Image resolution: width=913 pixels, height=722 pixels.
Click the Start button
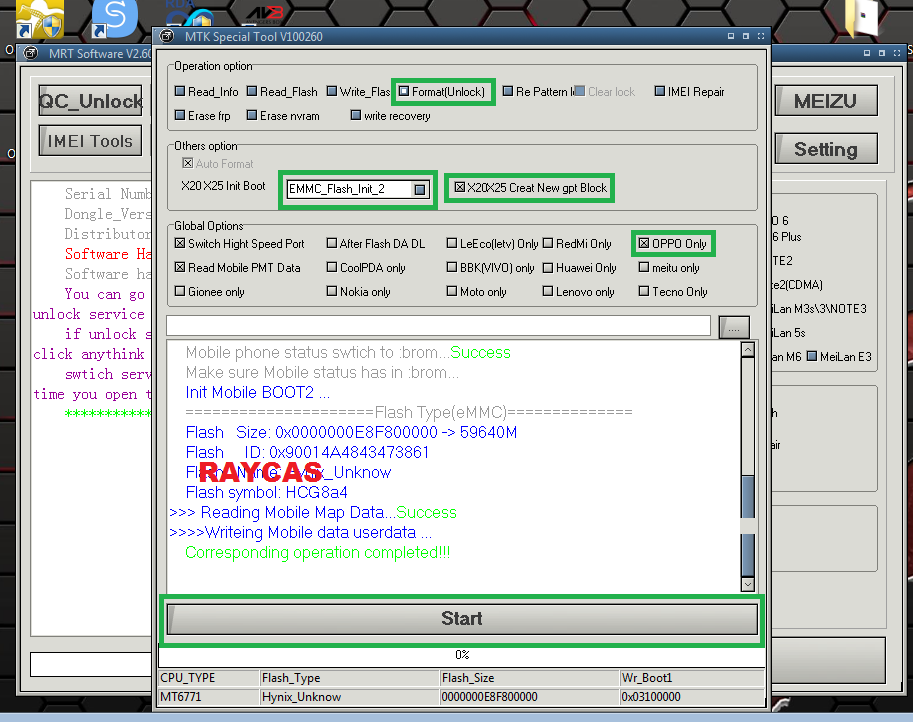pyautogui.click(x=462, y=619)
